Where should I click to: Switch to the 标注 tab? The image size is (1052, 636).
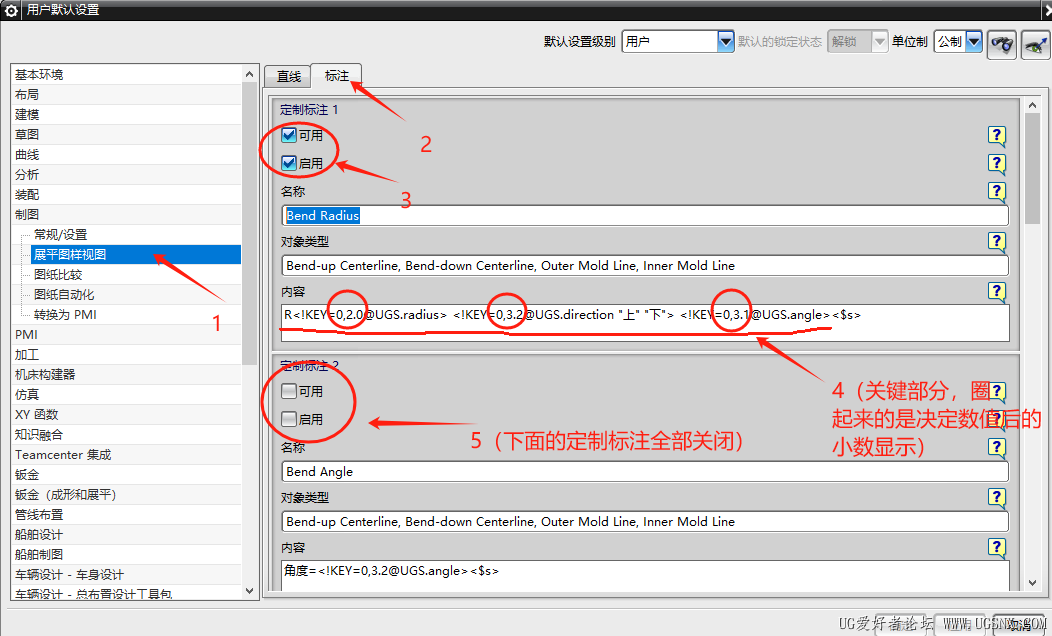point(337,76)
